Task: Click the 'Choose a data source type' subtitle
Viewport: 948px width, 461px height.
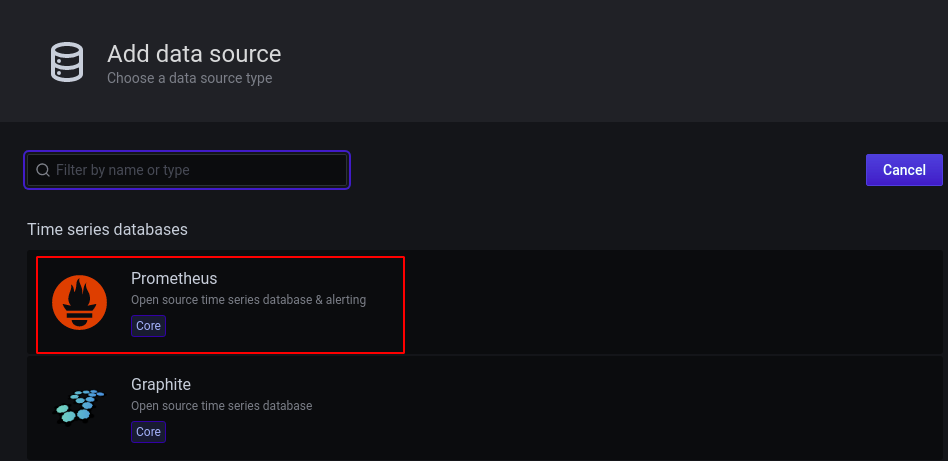Action: click(x=189, y=78)
